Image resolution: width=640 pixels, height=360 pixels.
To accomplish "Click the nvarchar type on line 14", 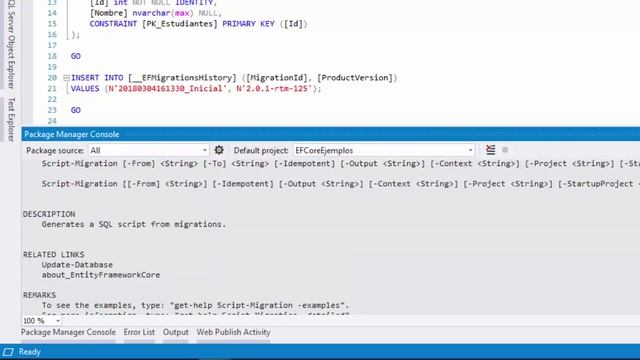I will tap(151, 13).
